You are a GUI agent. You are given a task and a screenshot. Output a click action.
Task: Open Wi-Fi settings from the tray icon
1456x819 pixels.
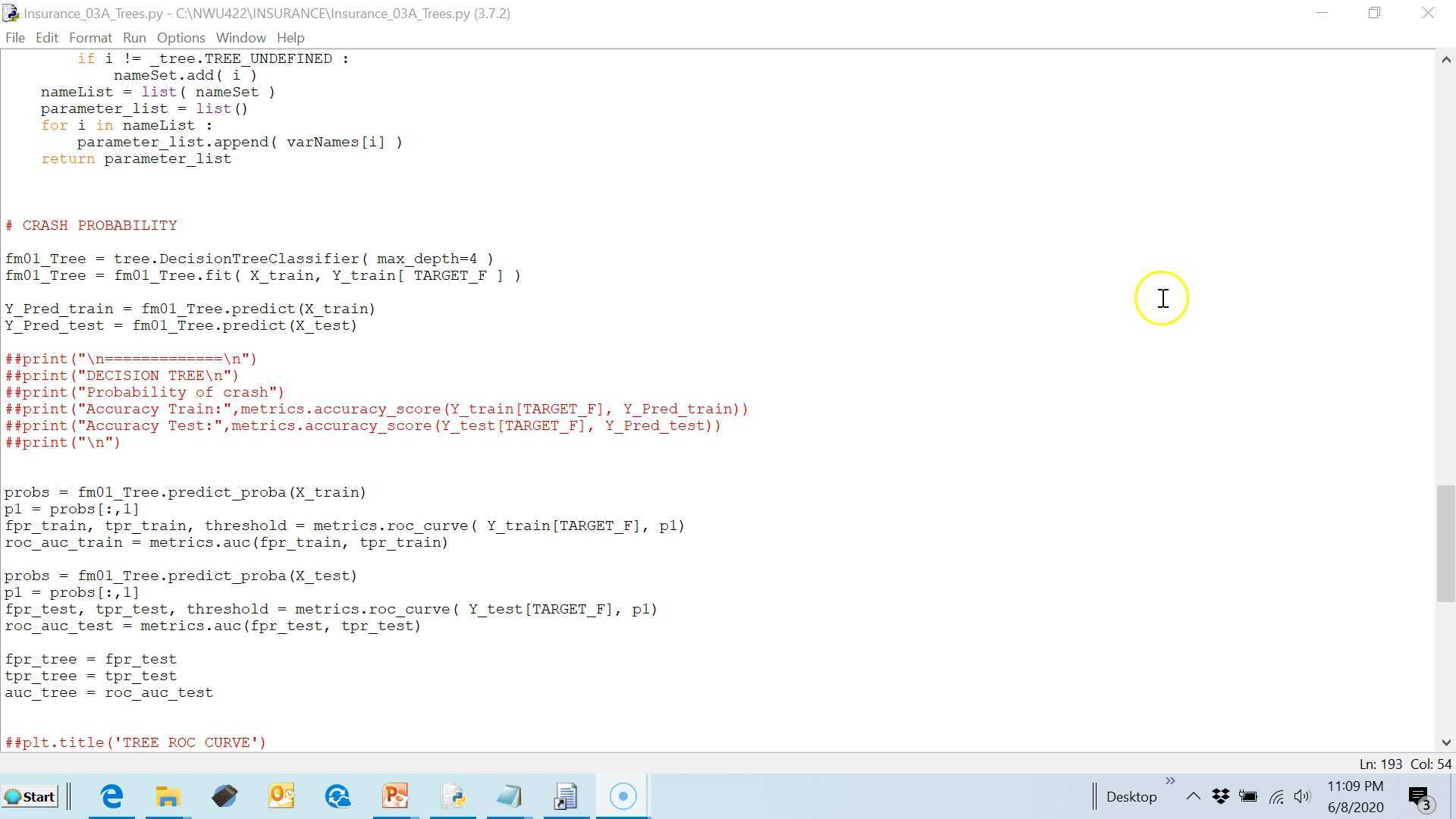tap(1276, 796)
